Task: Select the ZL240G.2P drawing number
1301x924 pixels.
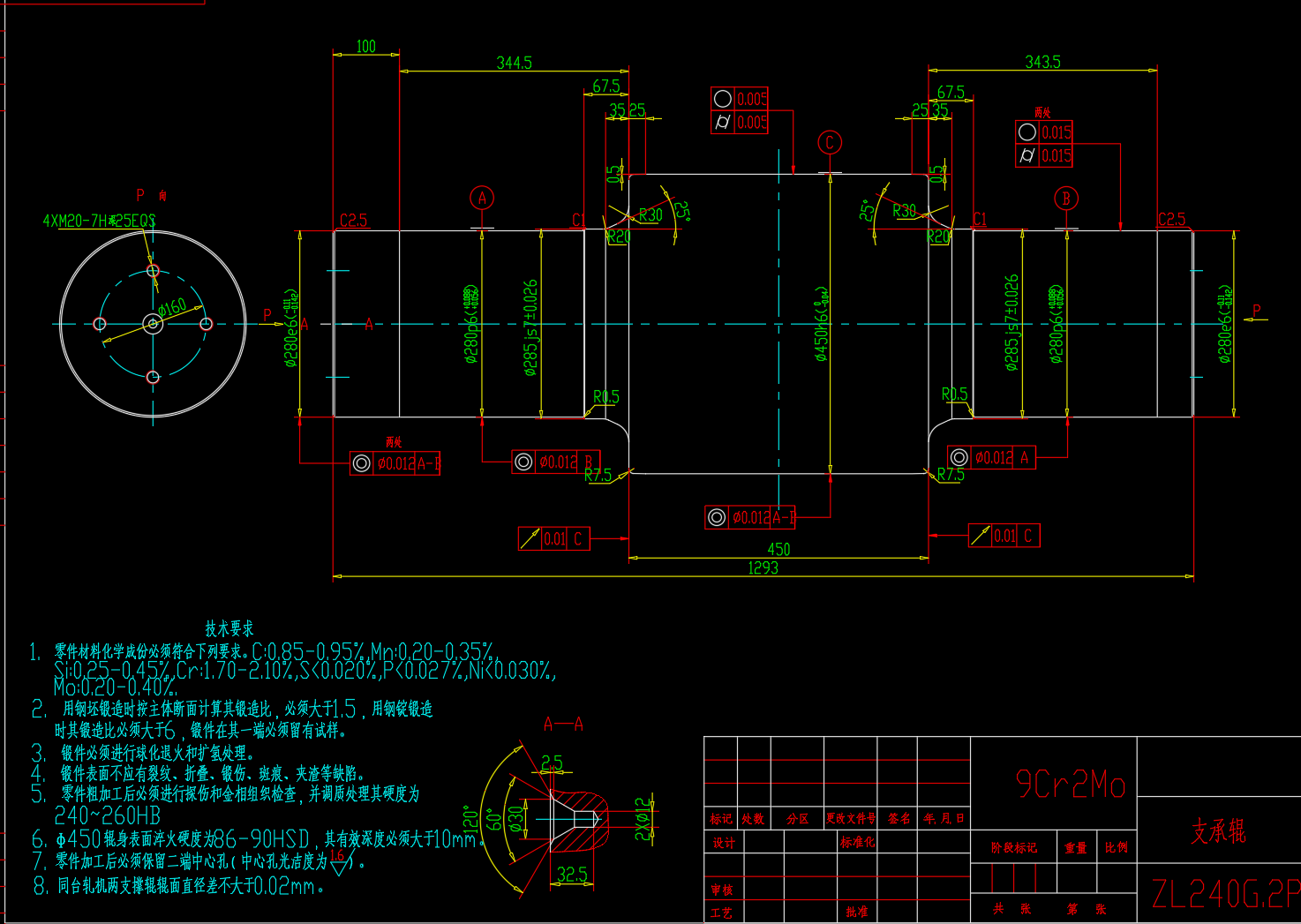Action: tap(1225, 894)
